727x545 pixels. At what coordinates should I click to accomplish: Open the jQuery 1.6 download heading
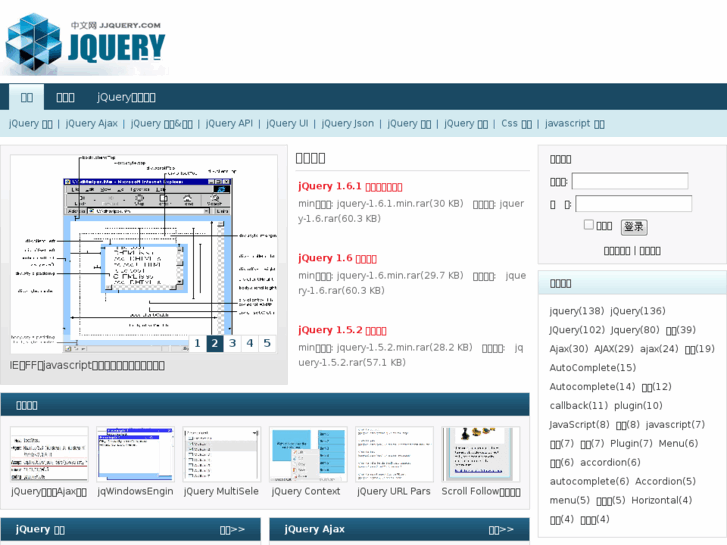[x=337, y=258]
